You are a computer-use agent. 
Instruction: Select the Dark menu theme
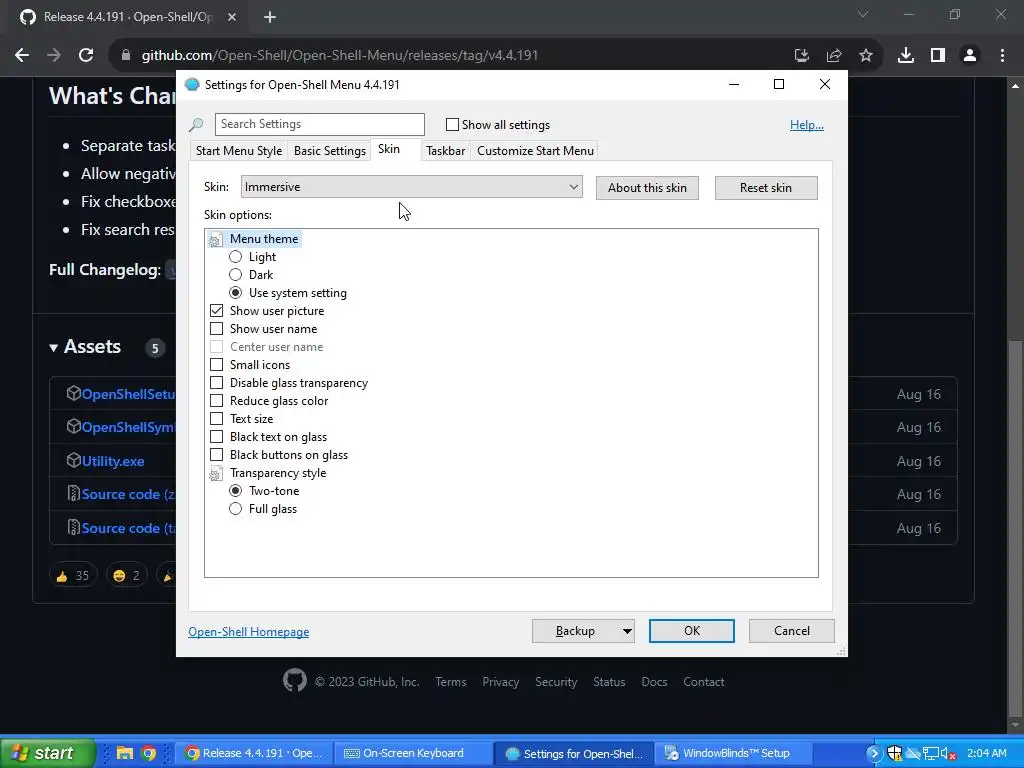(x=235, y=274)
